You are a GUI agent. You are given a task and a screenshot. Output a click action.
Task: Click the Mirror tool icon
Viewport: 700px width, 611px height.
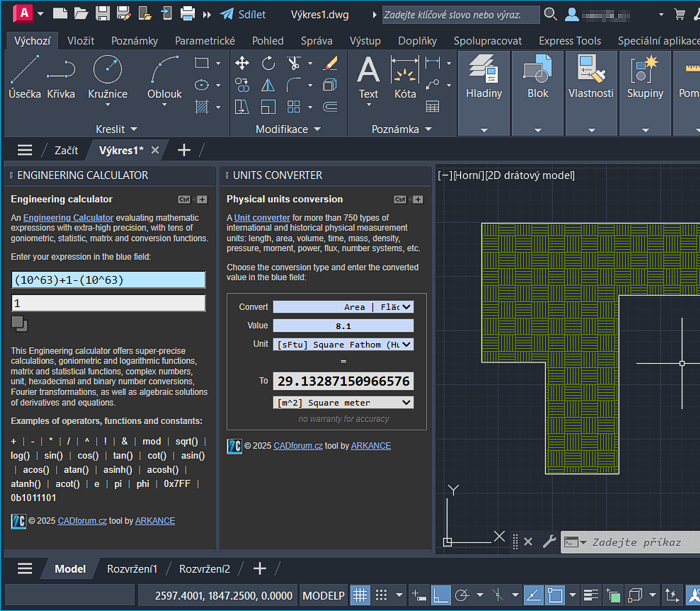(268, 85)
